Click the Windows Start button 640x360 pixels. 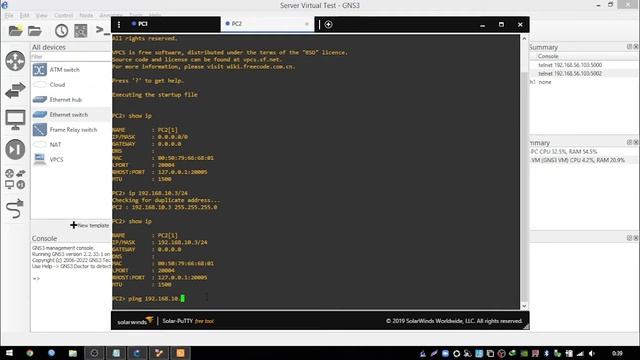click(9, 353)
